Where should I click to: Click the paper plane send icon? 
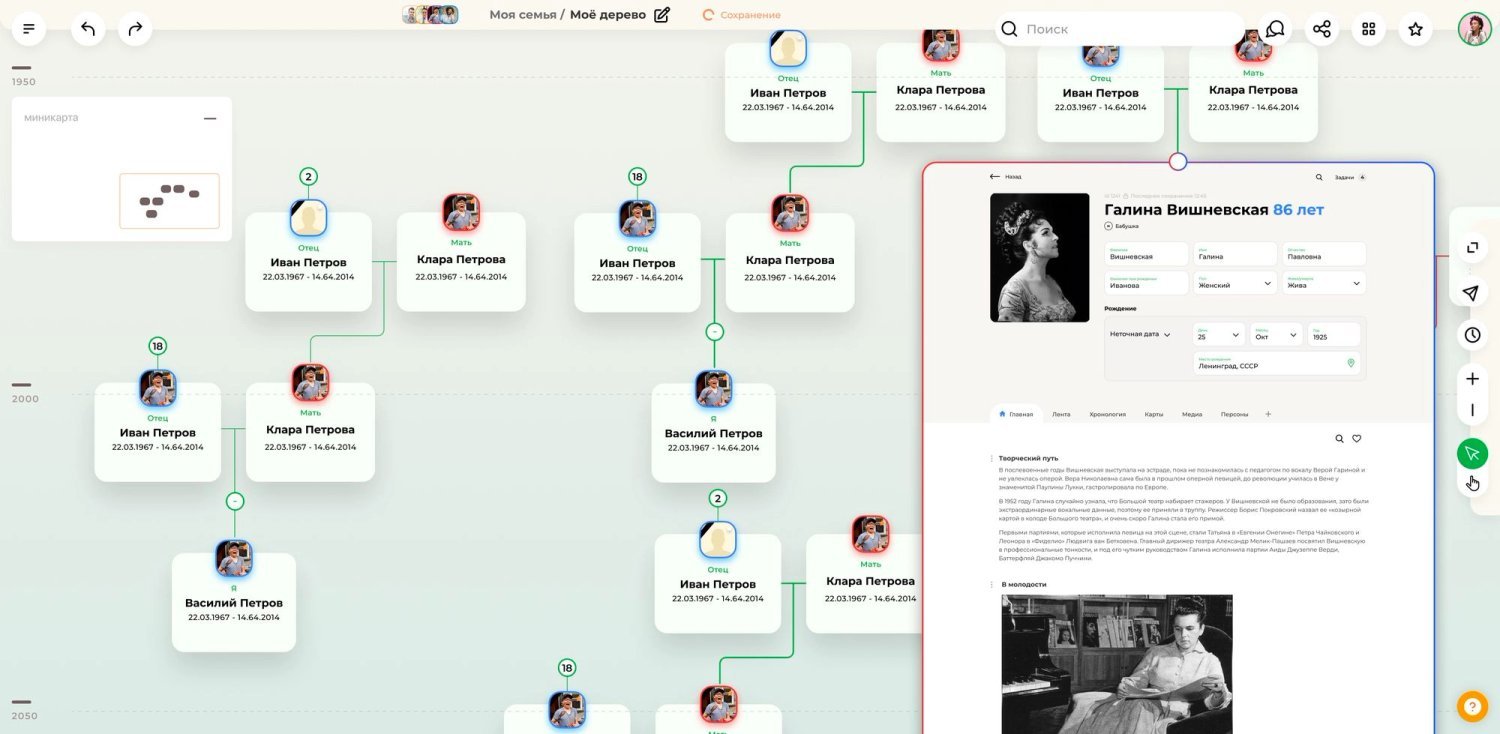[x=1471, y=293]
